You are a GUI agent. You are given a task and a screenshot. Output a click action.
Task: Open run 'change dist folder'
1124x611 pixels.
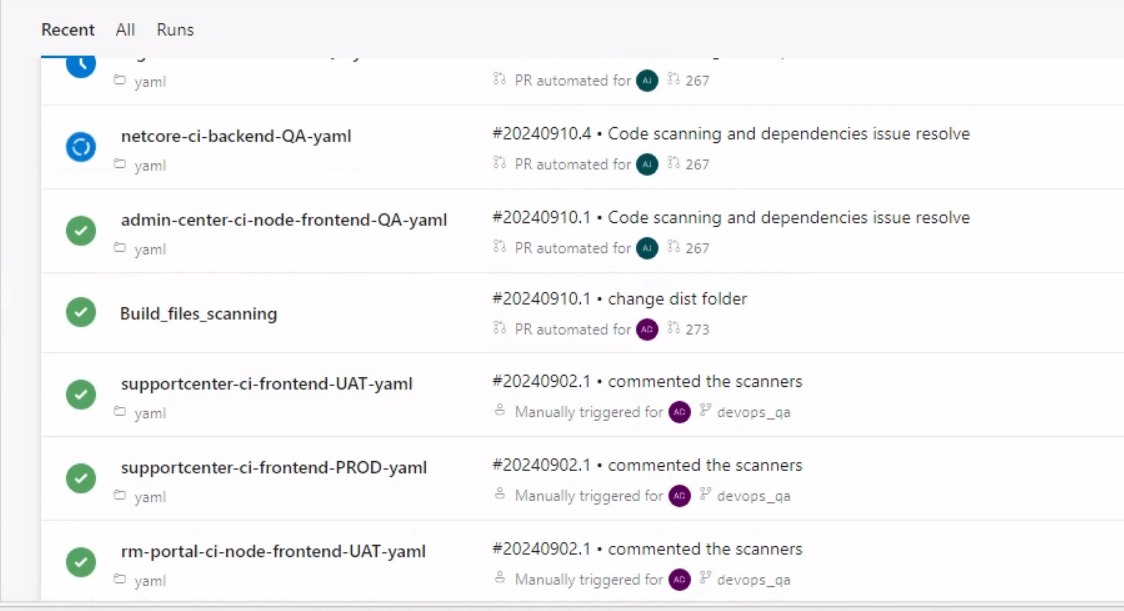click(x=677, y=299)
